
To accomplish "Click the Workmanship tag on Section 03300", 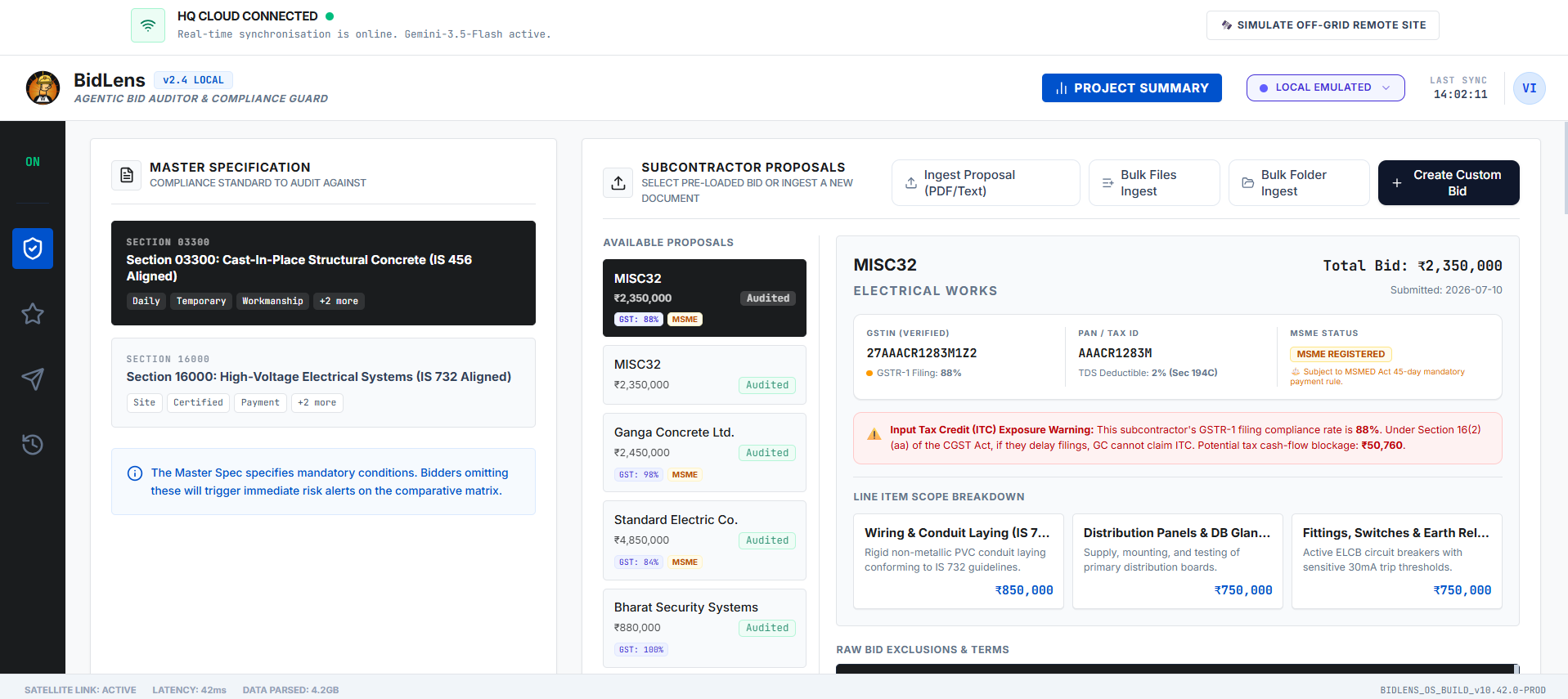I will 272,301.
